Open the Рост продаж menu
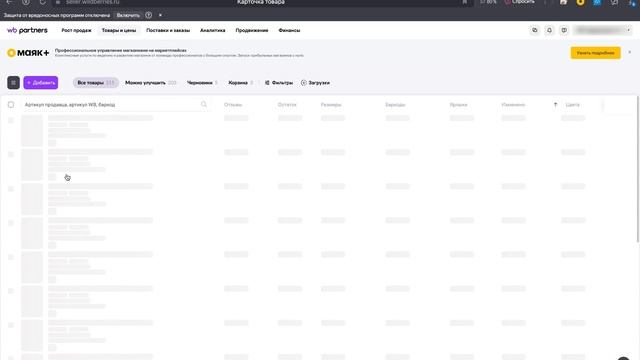640x360 pixels. tap(76, 30)
